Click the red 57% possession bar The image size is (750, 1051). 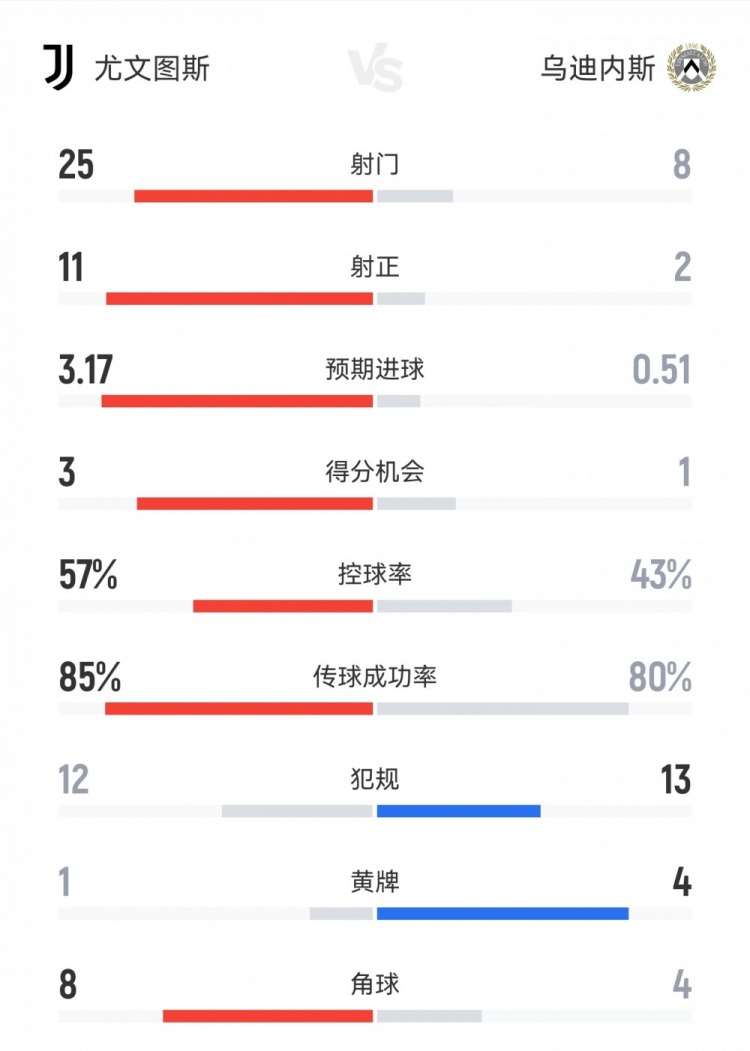[283, 606]
